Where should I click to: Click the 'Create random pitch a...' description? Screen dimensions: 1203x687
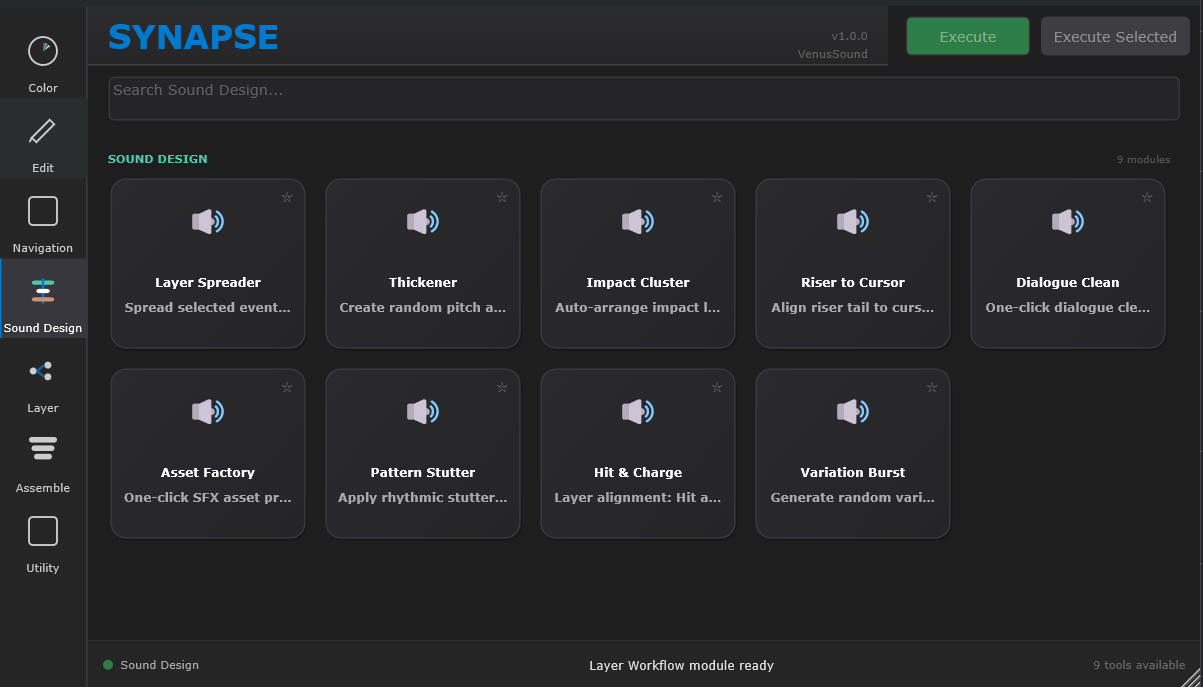[423, 308]
